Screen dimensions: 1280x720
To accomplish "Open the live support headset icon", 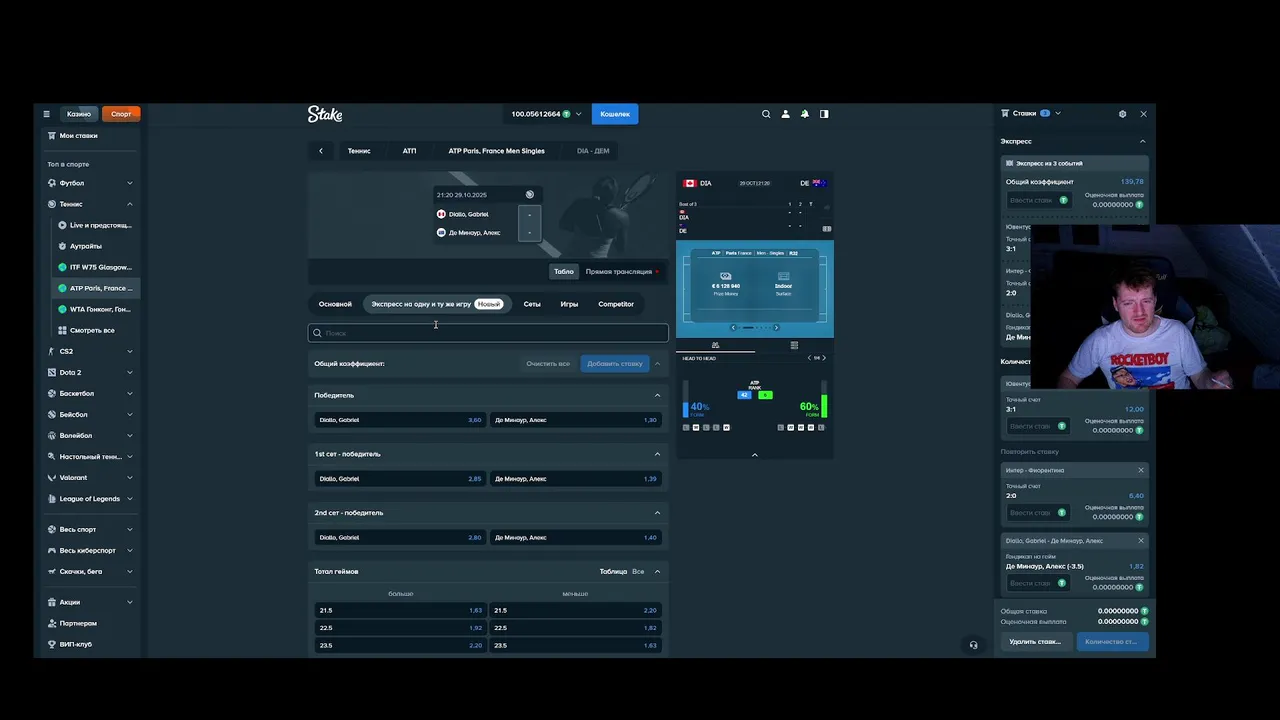I will [973, 645].
